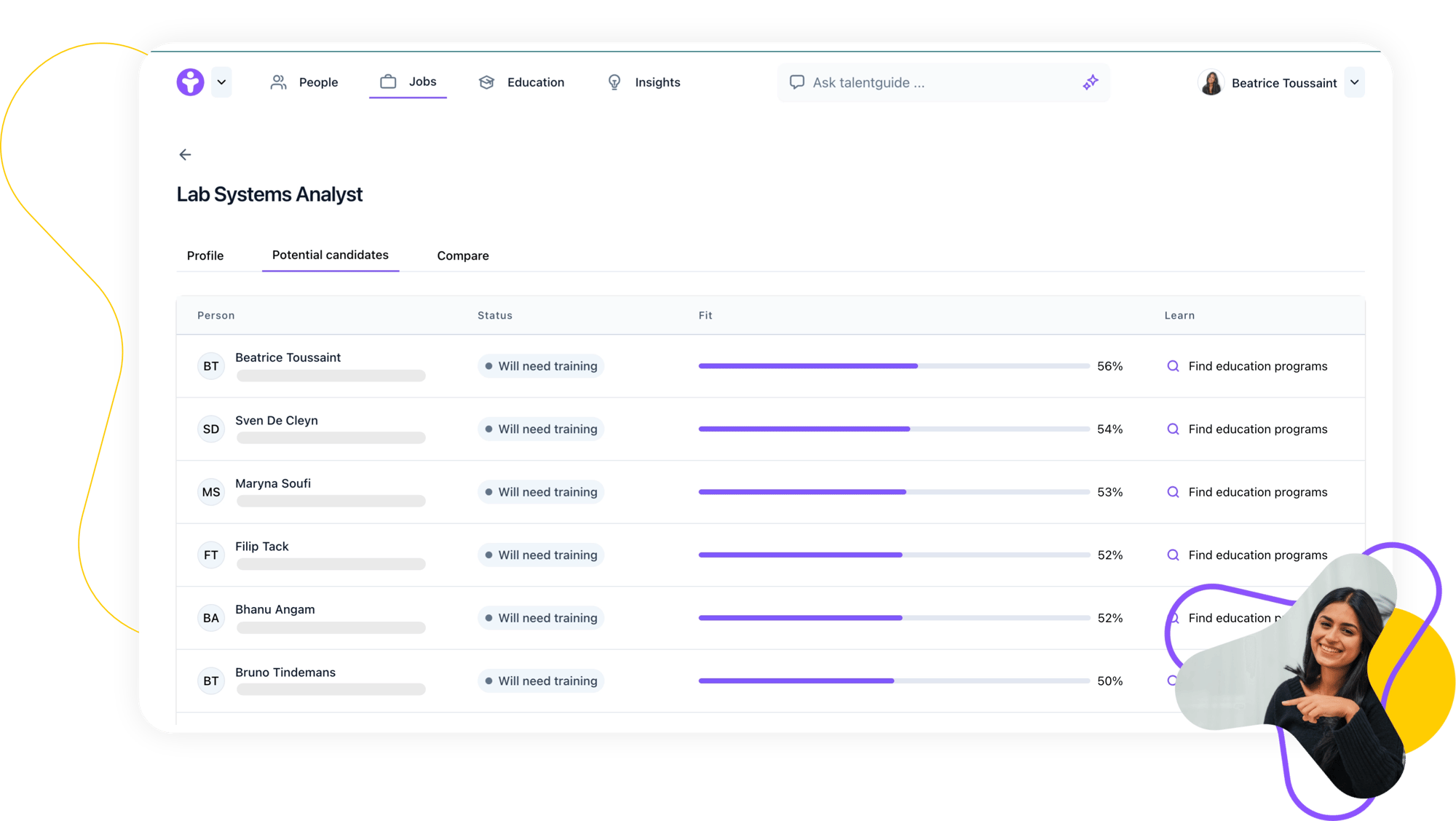Viewport: 1456px width, 821px height.
Task: Switch to the Profile tab
Action: 205,255
